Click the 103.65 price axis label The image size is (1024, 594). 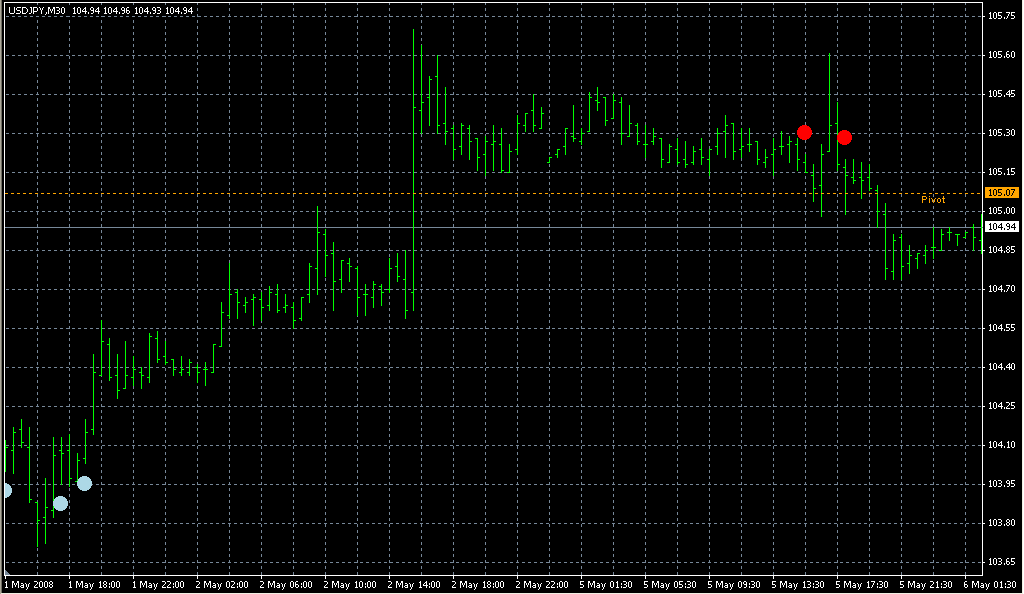pyautogui.click(x=1002, y=561)
